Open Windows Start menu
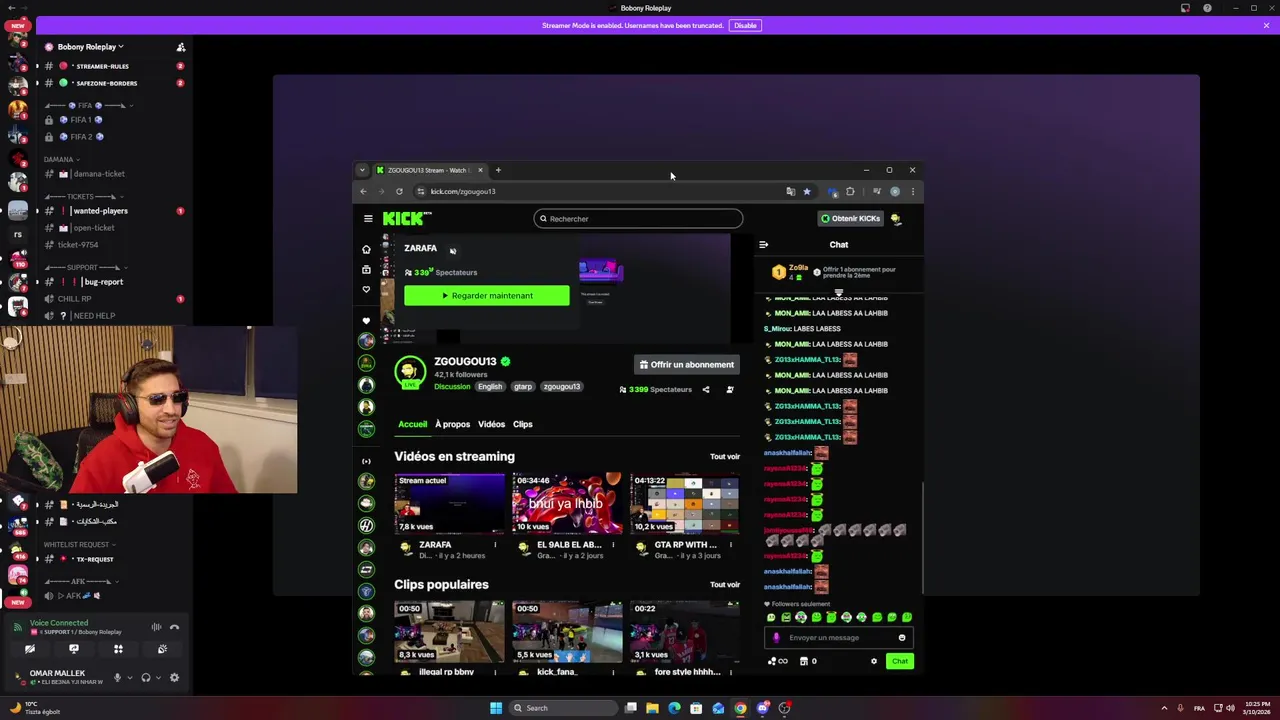 click(496, 708)
